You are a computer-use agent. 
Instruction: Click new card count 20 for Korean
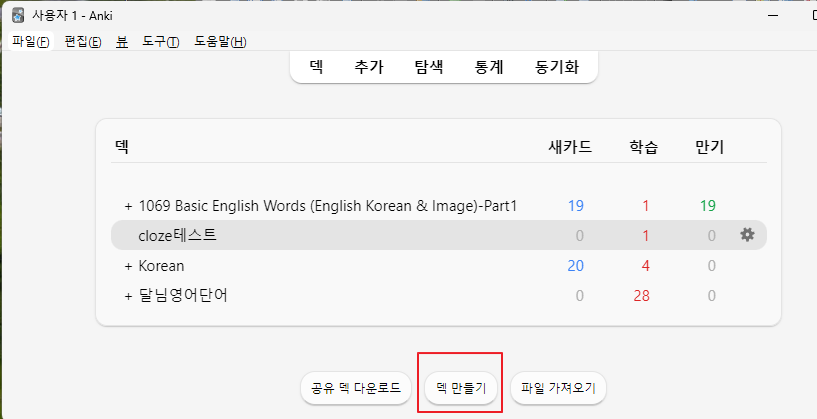(x=575, y=266)
